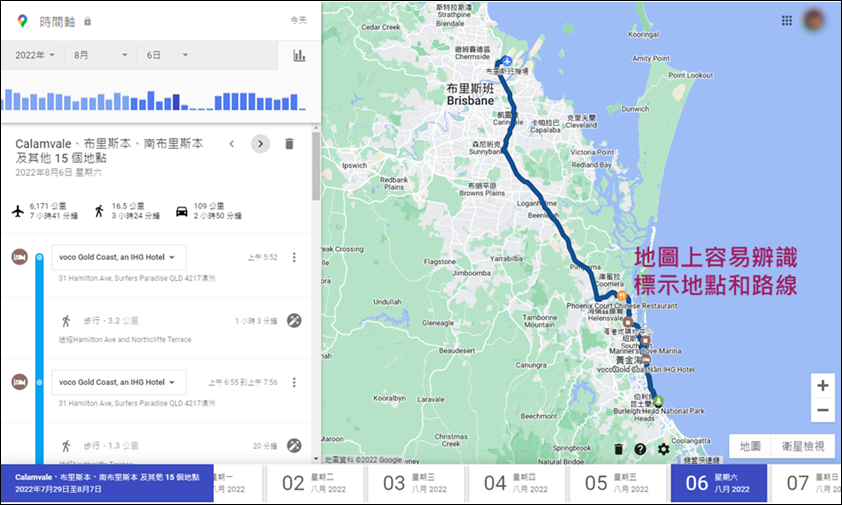Click the walking summary icon near 16.5 公里
The height and width of the screenshot is (505, 842).
(x=99, y=211)
